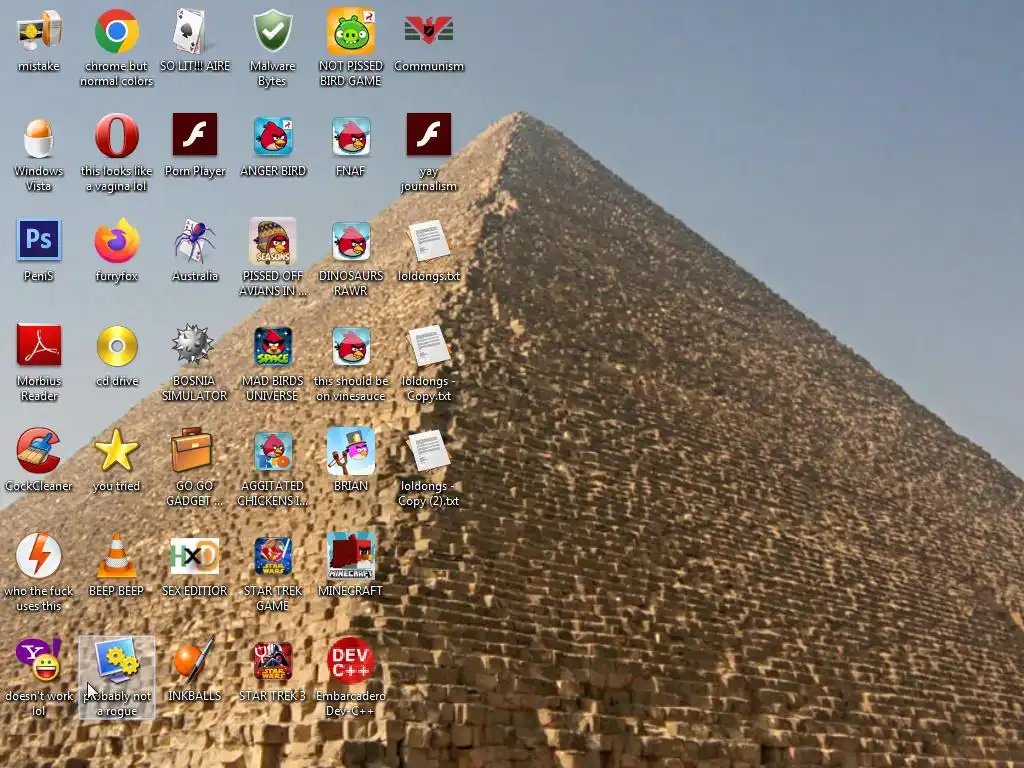
Task: Select the 'Porn Player' Flash icon
Action: (x=195, y=135)
